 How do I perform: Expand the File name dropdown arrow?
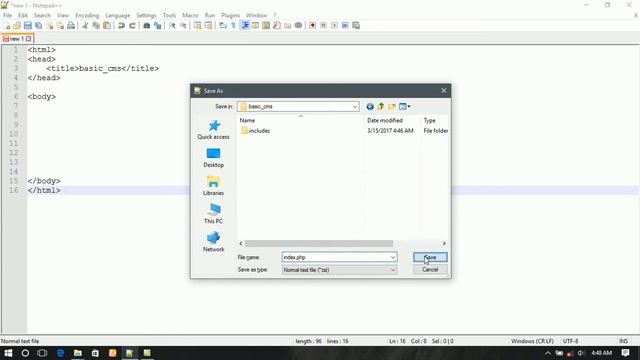[x=393, y=257]
